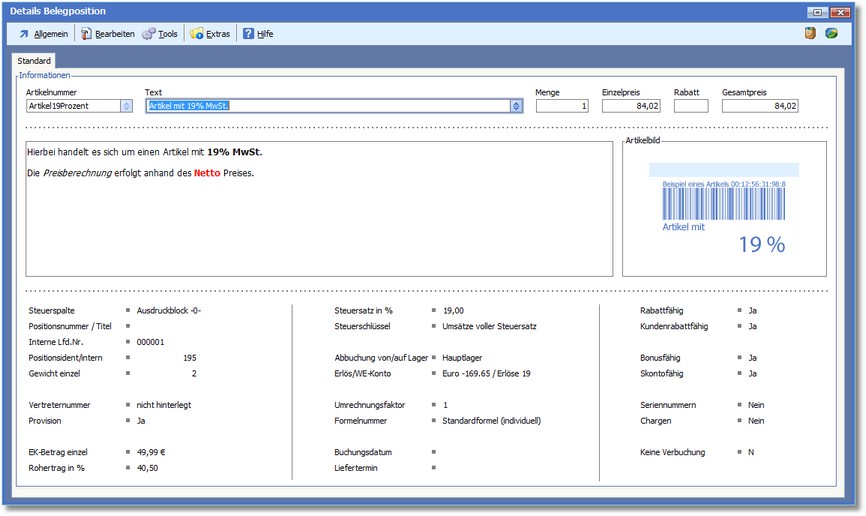866x516 pixels.
Task: Expand the Text field dropdown arrow
Action: pos(516,106)
